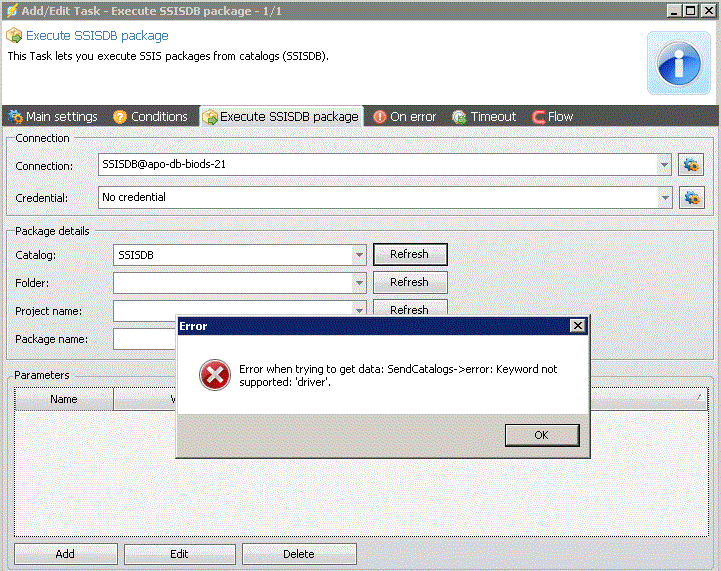
Task: Switch to the Flow tab
Action: (552, 117)
